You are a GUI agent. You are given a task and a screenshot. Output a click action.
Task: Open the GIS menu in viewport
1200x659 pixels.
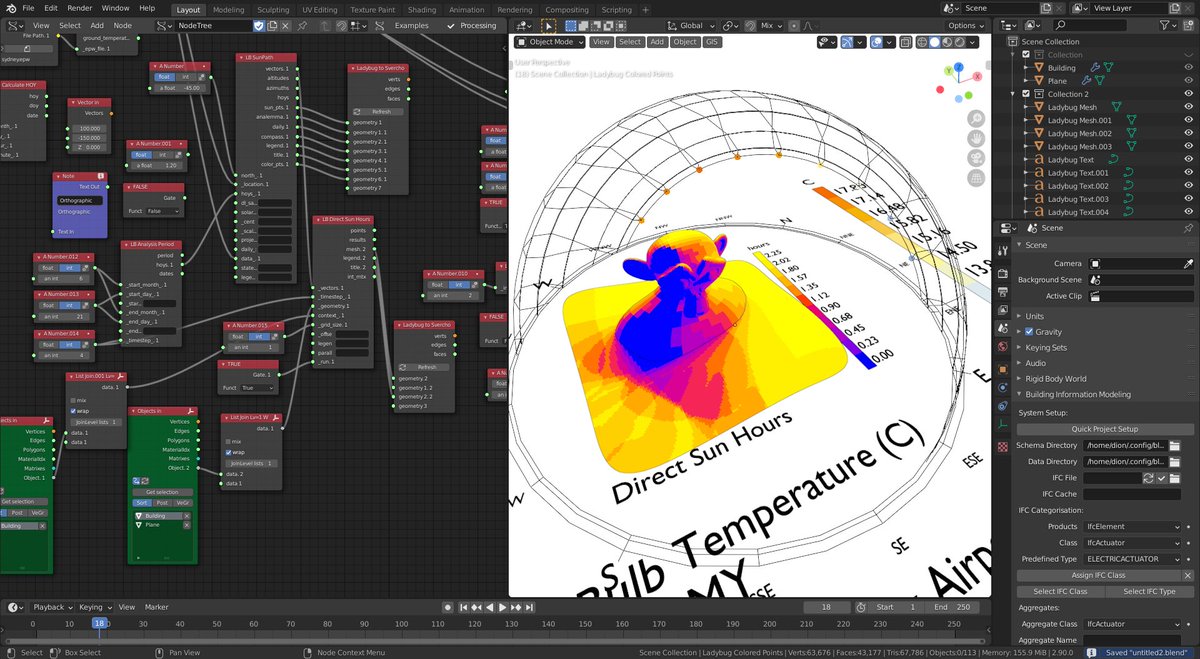pos(712,42)
